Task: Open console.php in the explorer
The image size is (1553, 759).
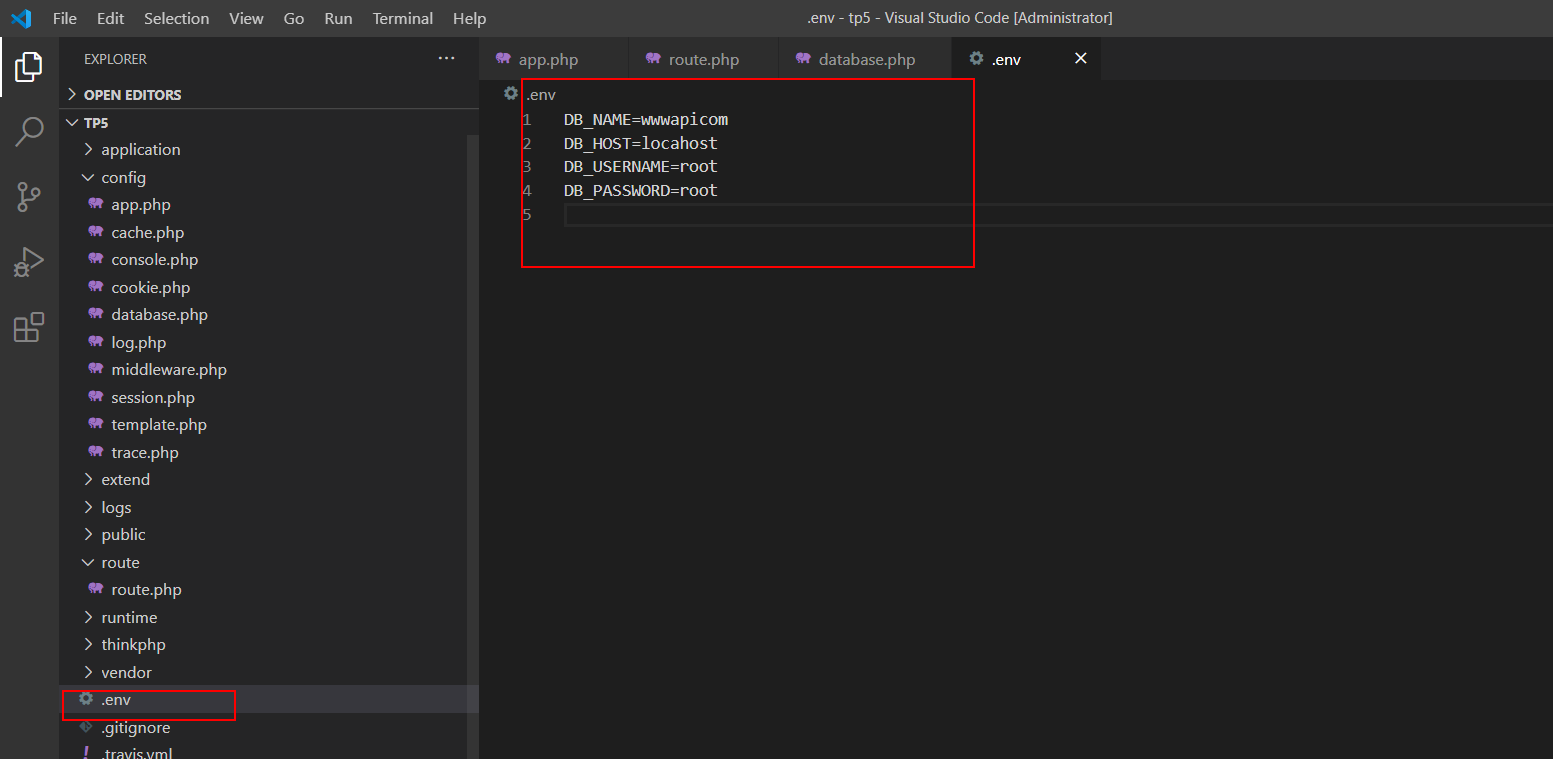Action: pyautogui.click(x=263, y=259)
